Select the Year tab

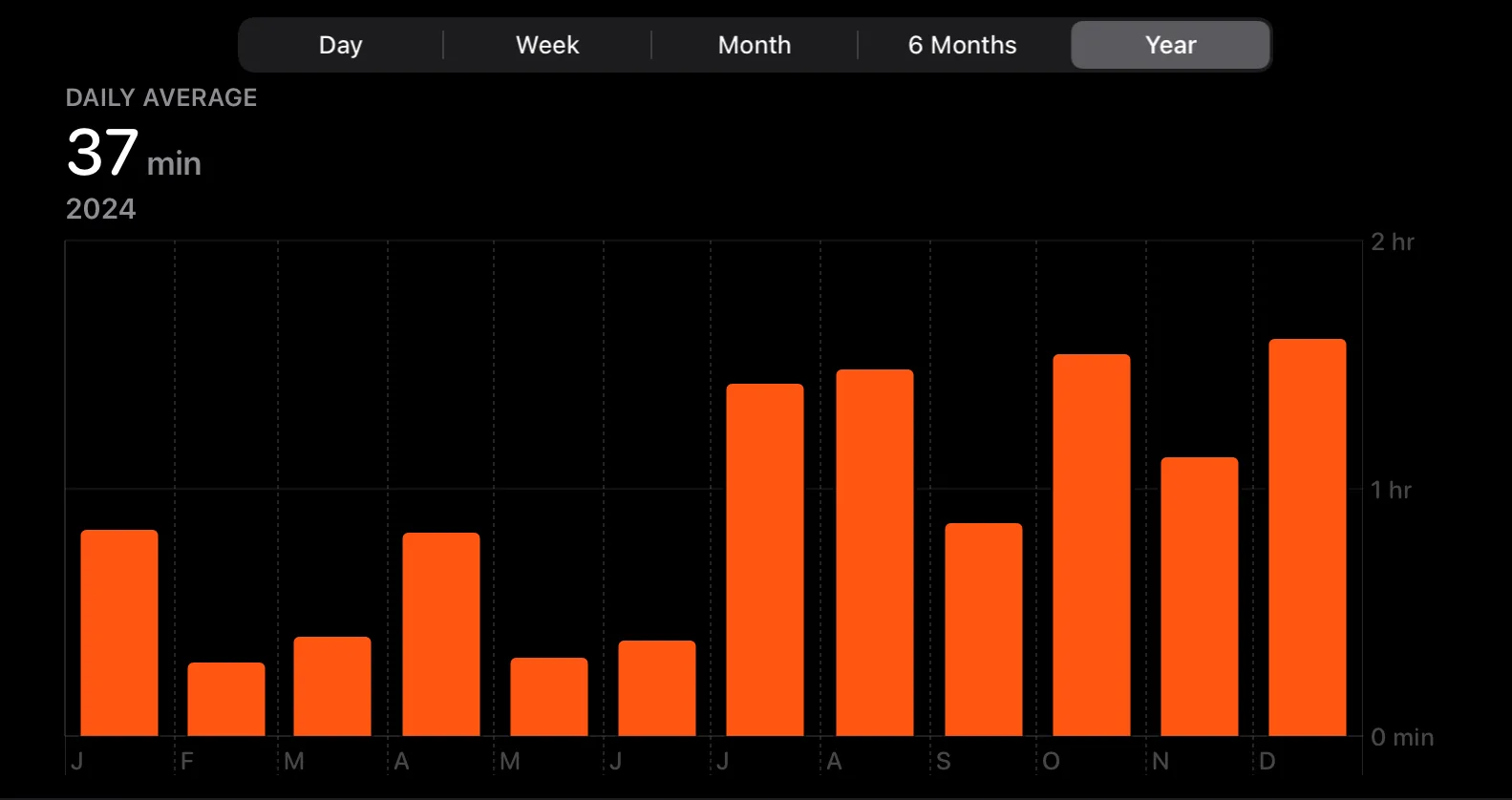click(x=1170, y=45)
